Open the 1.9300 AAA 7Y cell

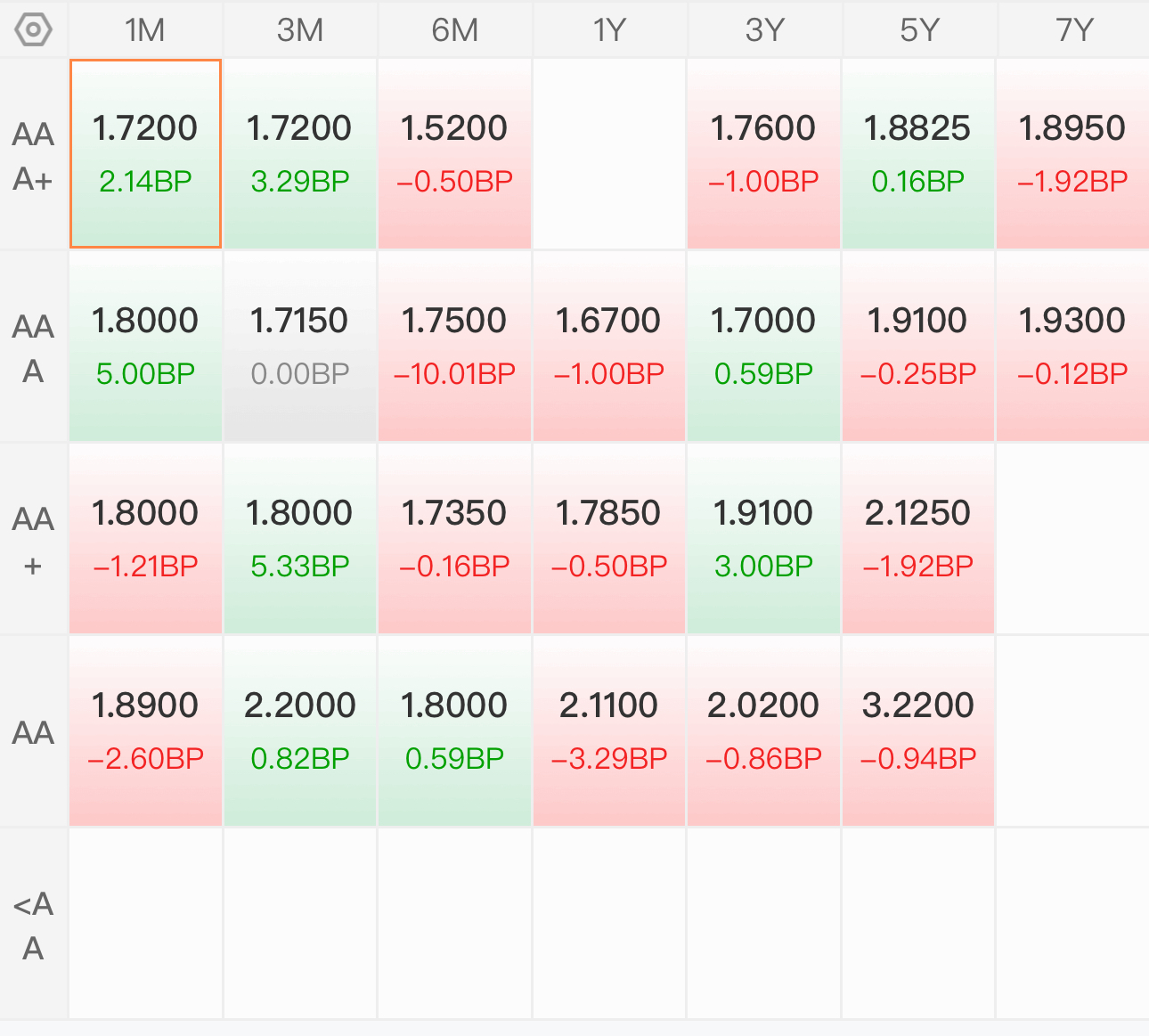tap(1073, 347)
